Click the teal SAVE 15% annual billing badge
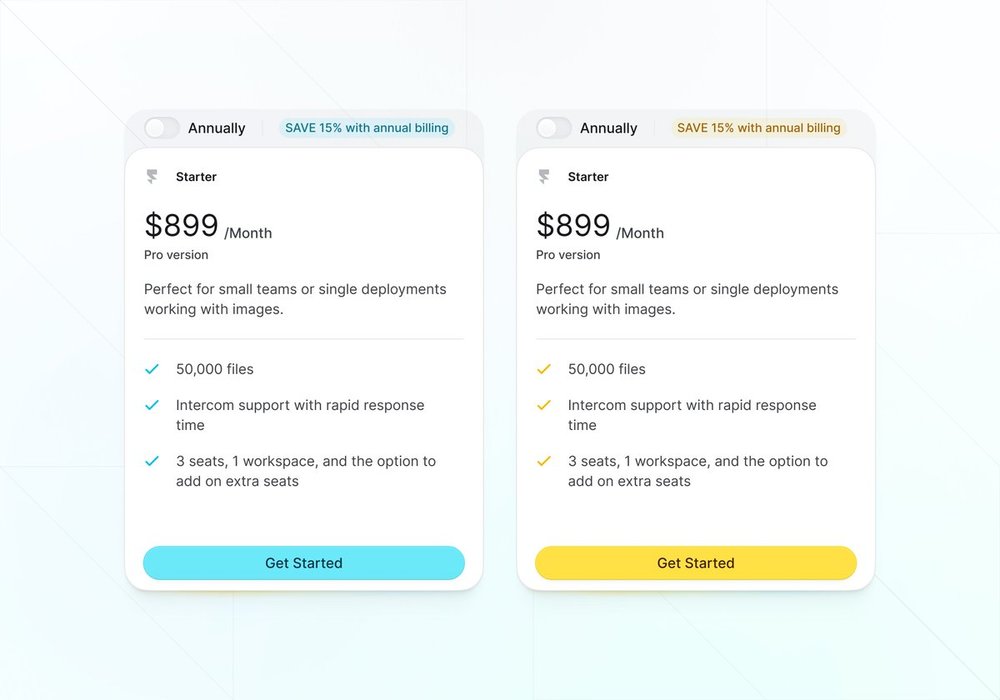The width and height of the screenshot is (1000, 700). [x=366, y=128]
